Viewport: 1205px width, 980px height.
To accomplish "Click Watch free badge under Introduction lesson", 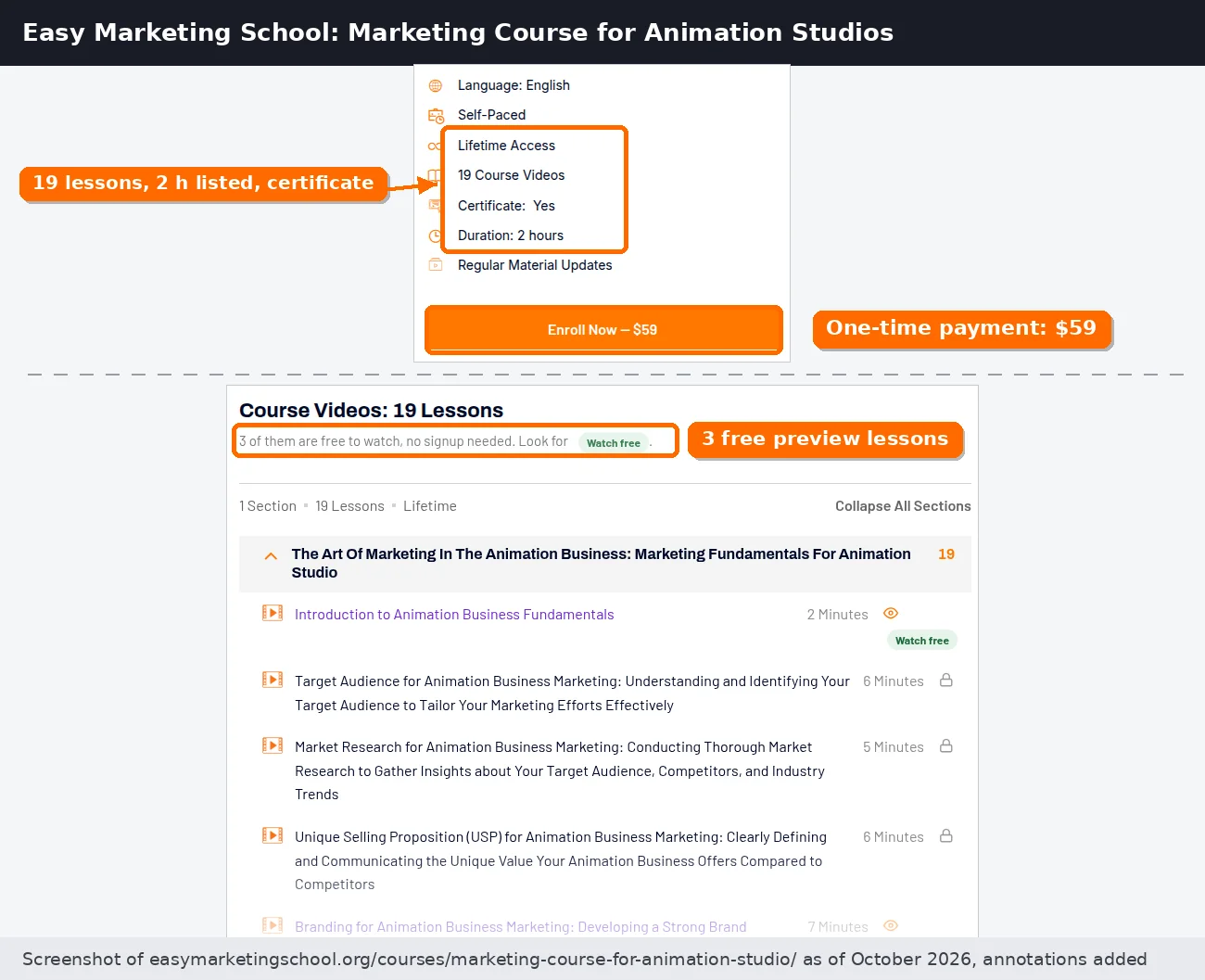I will coord(922,641).
